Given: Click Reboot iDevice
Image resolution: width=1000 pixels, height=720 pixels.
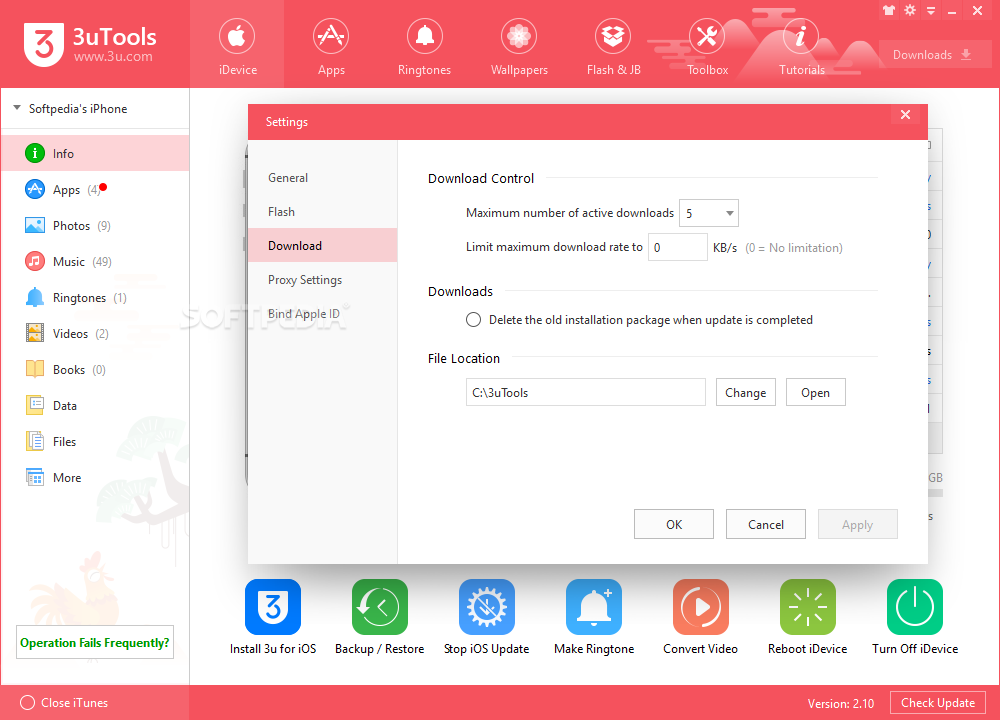Looking at the screenshot, I should tap(807, 617).
